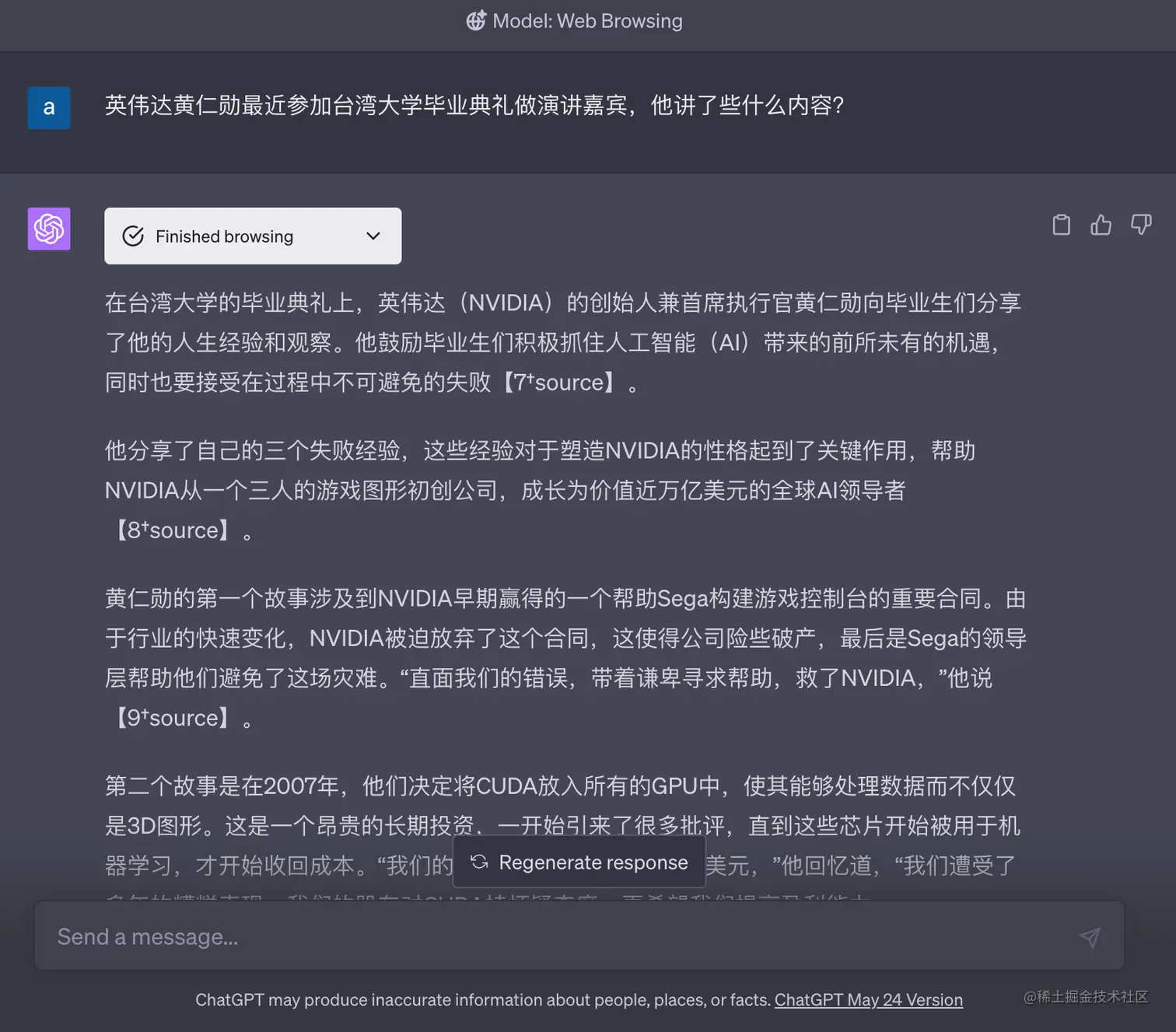This screenshot has height=1032, width=1176.
Task: Give the response a thumbs down
Action: 1141,225
